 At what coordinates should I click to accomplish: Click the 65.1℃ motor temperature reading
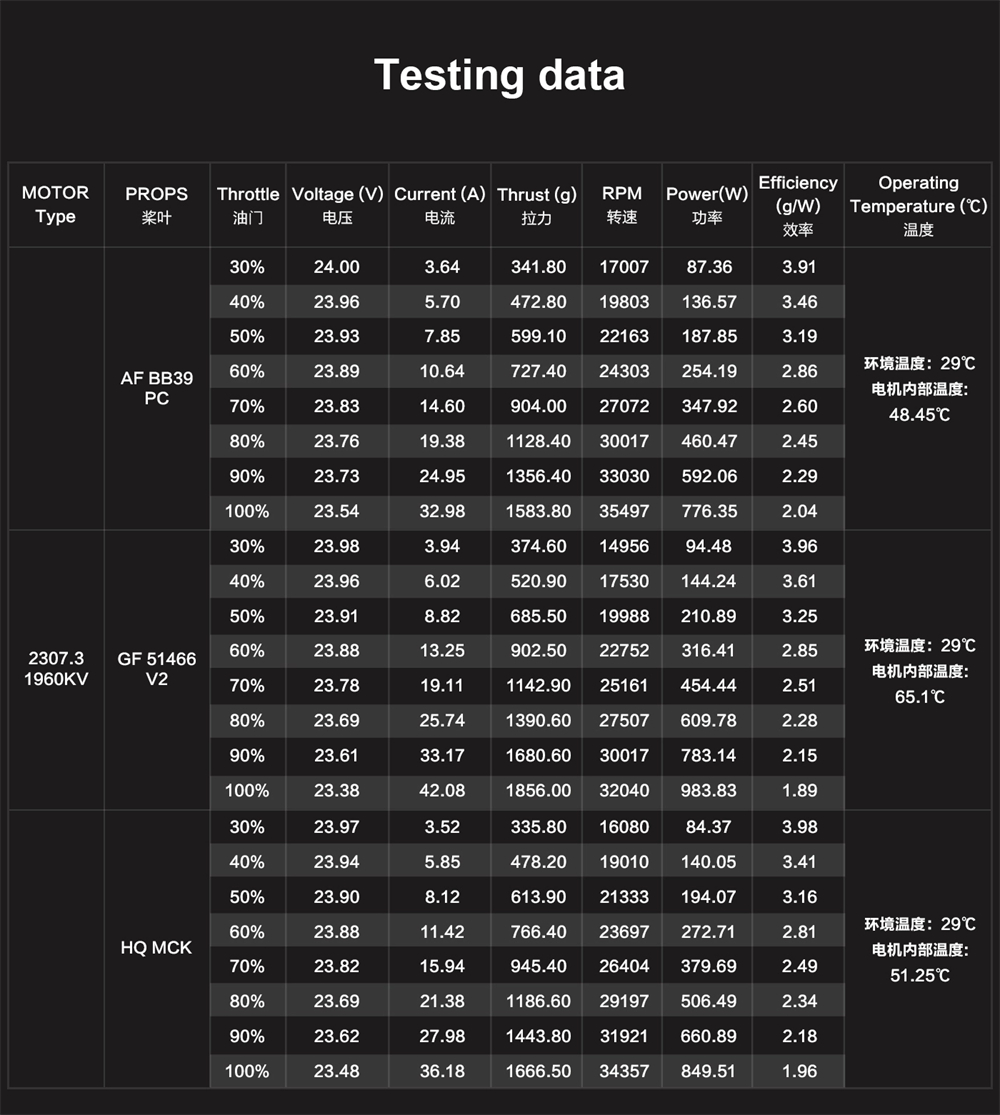pyautogui.click(x=919, y=697)
